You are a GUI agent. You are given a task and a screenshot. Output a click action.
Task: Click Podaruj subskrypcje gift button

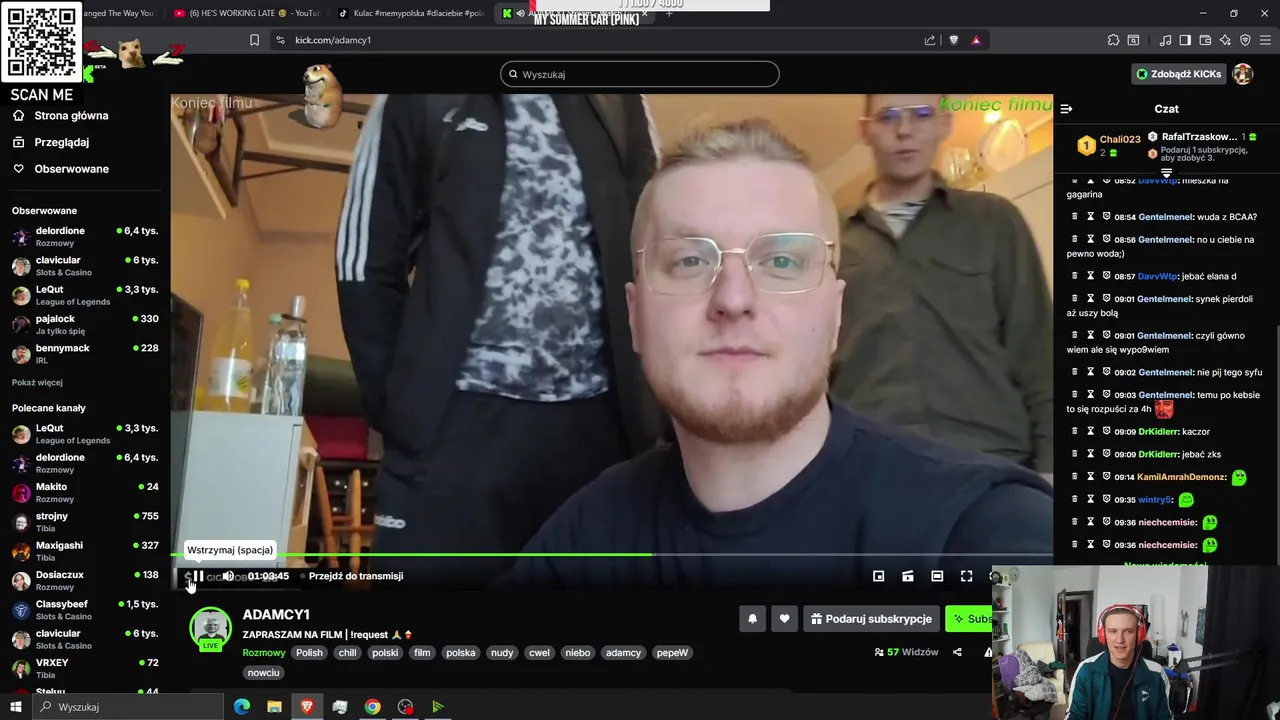tap(870, 619)
